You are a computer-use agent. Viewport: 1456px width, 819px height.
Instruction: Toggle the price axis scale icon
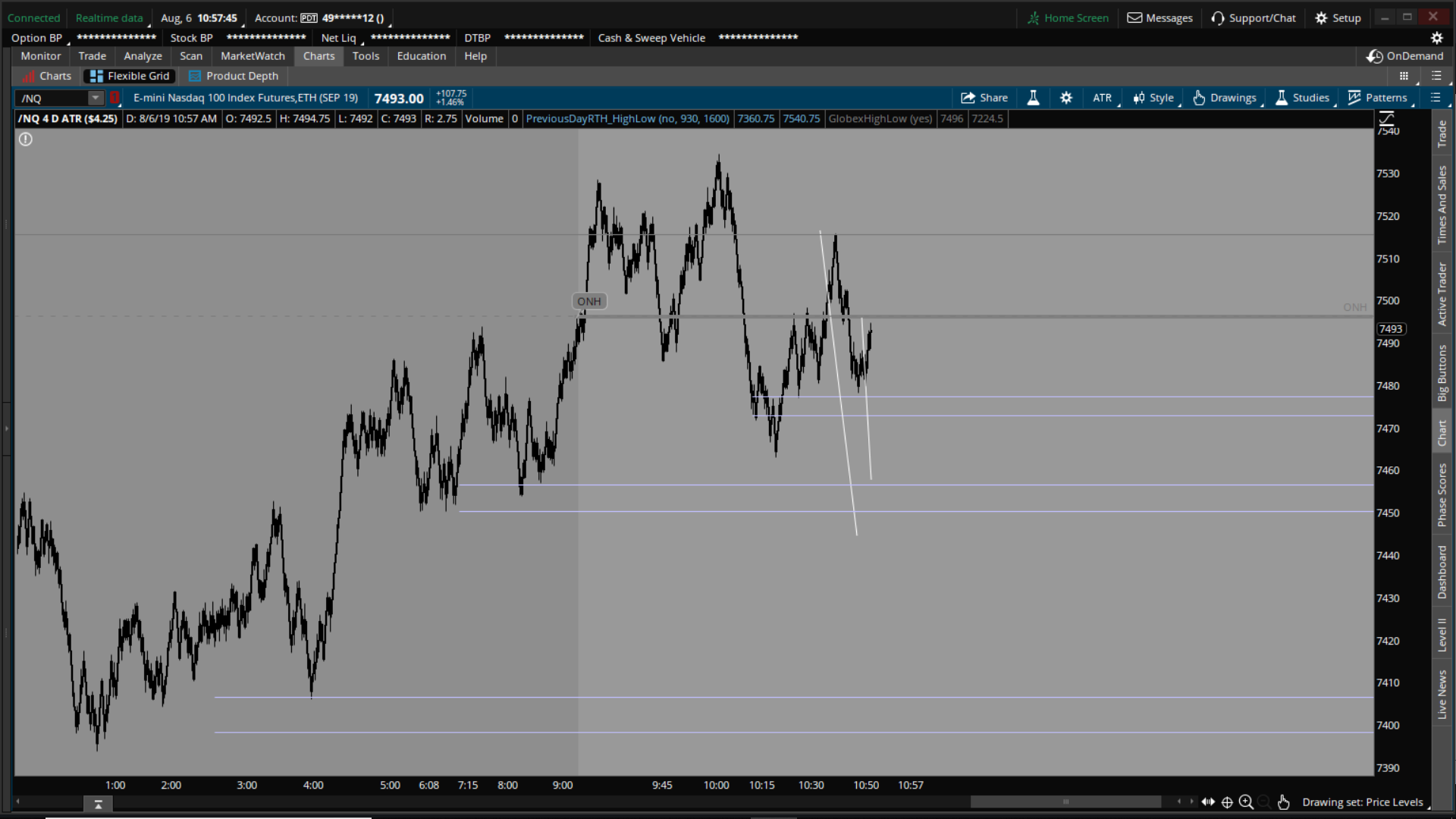(1387, 118)
